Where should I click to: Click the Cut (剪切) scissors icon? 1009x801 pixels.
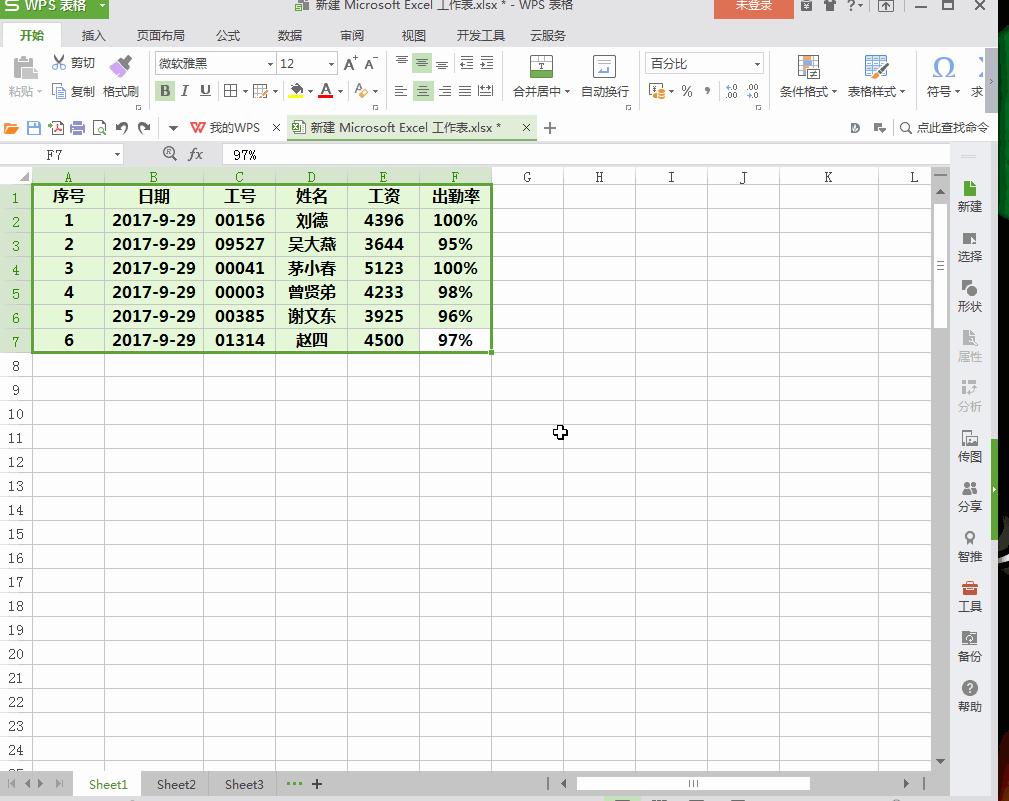pyautogui.click(x=60, y=63)
